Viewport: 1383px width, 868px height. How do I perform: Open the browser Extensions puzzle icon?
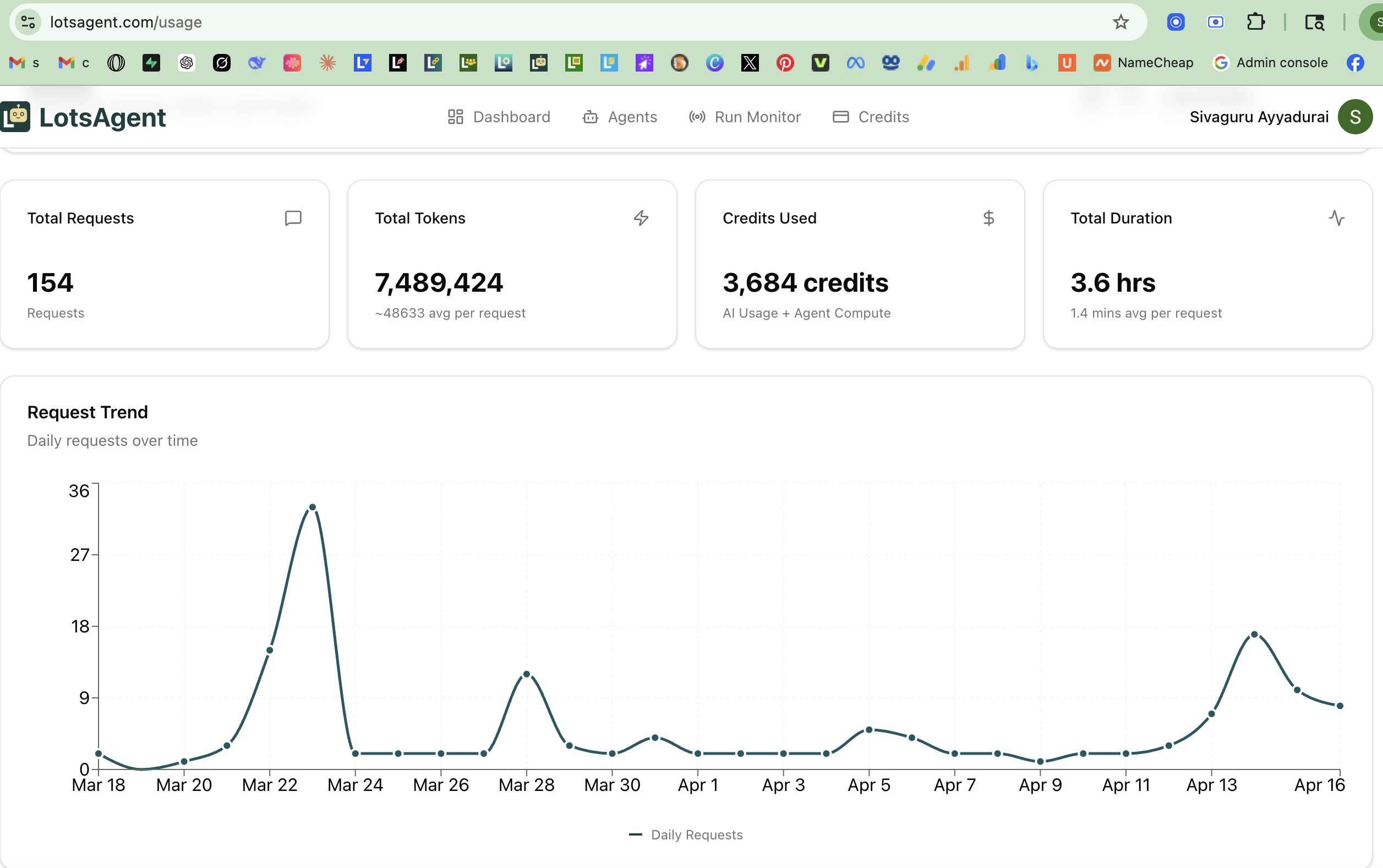1256,23
